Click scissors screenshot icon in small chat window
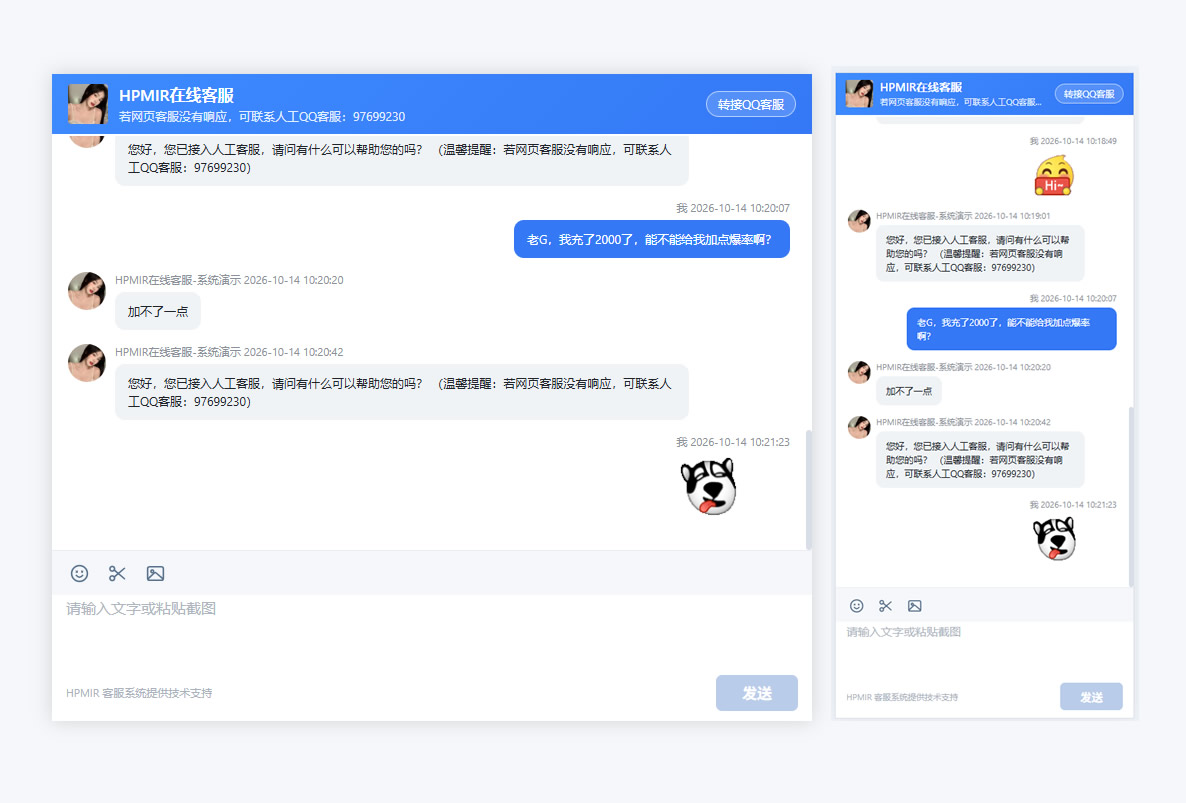This screenshot has height=803, width=1186. (886, 606)
